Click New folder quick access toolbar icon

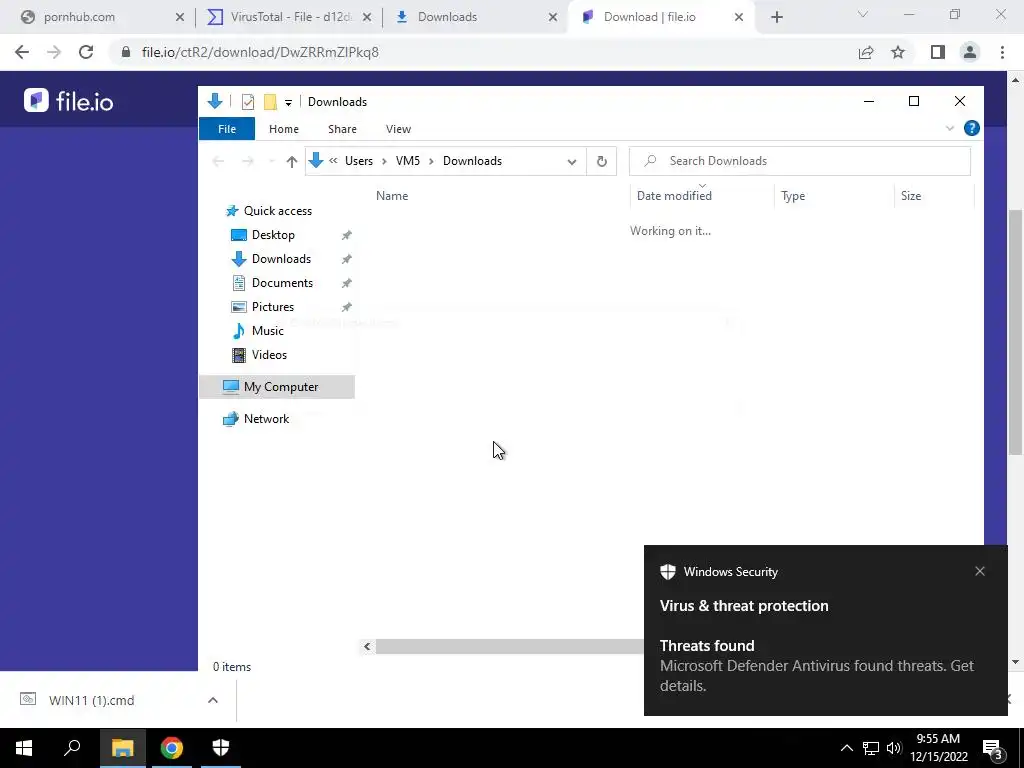click(270, 102)
